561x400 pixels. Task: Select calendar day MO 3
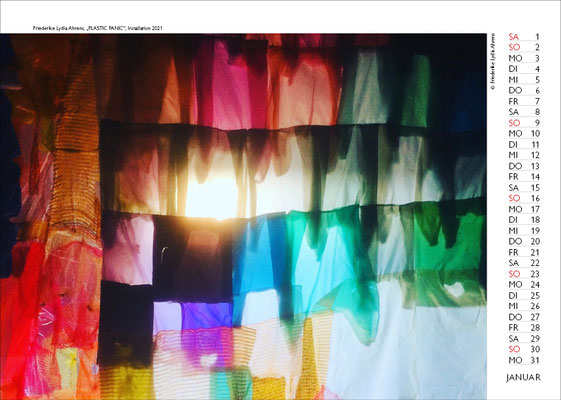click(524, 58)
